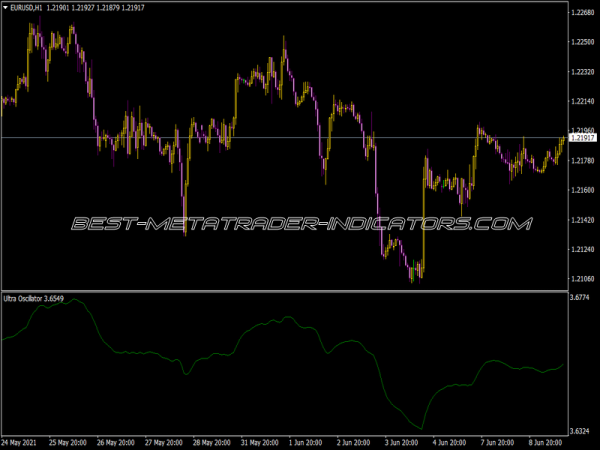The height and width of the screenshot is (450, 600).
Task: Click the 3.6774 oscillator scale value
Action: pyautogui.click(x=581, y=298)
